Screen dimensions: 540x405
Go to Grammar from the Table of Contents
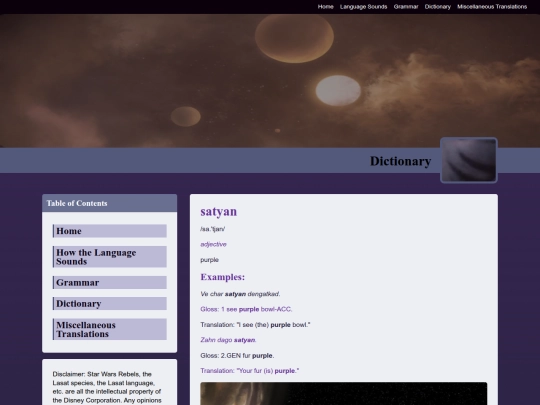pos(110,282)
